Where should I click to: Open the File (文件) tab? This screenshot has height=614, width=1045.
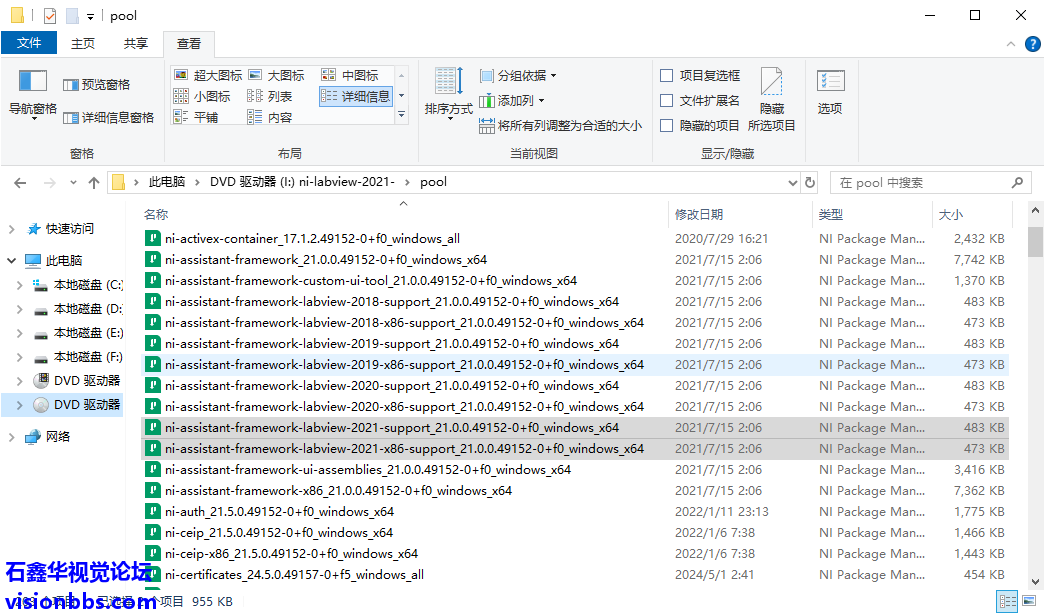[x=29, y=43]
